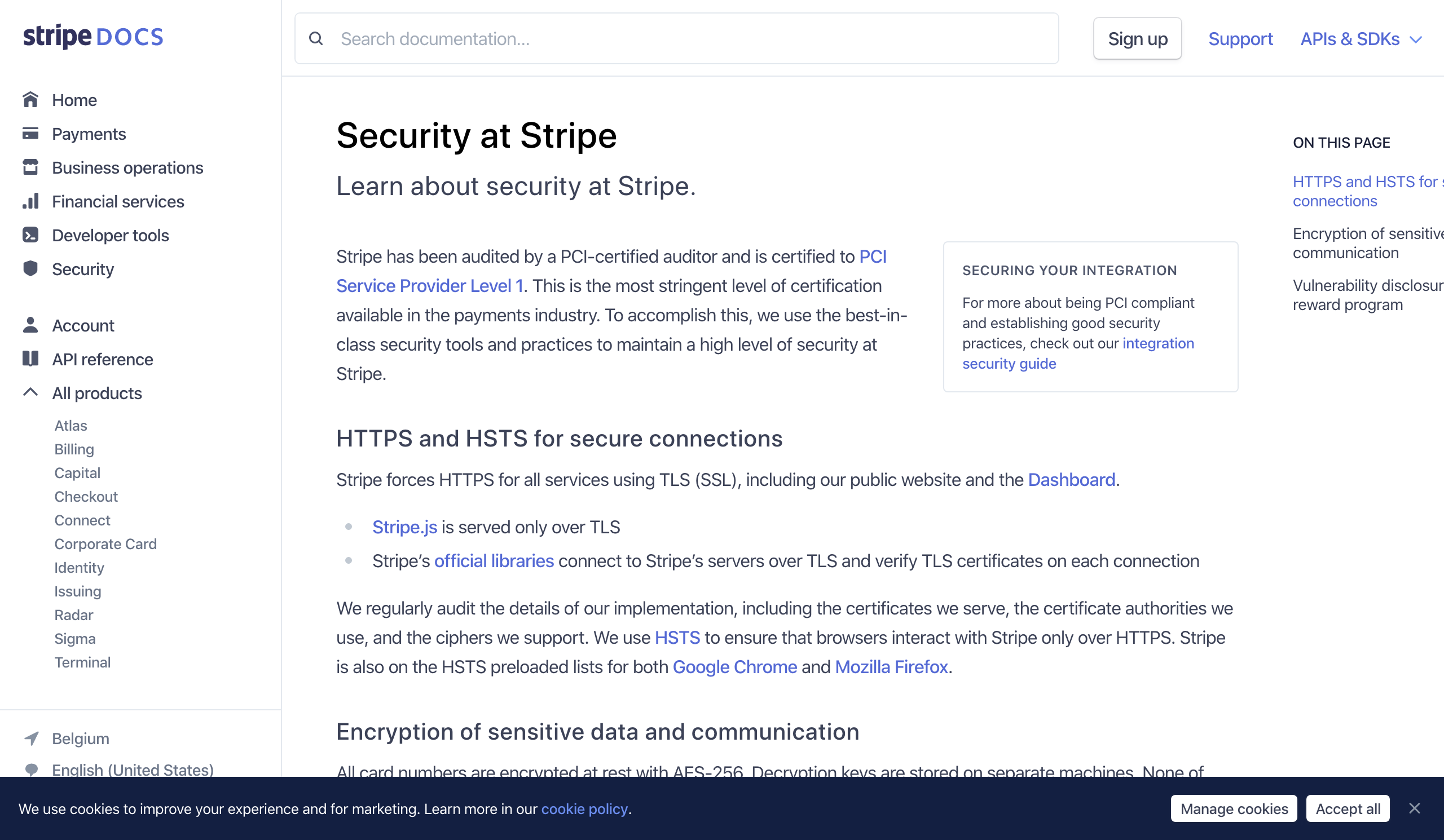Click Accept all cookies button

pos(1348,808)
